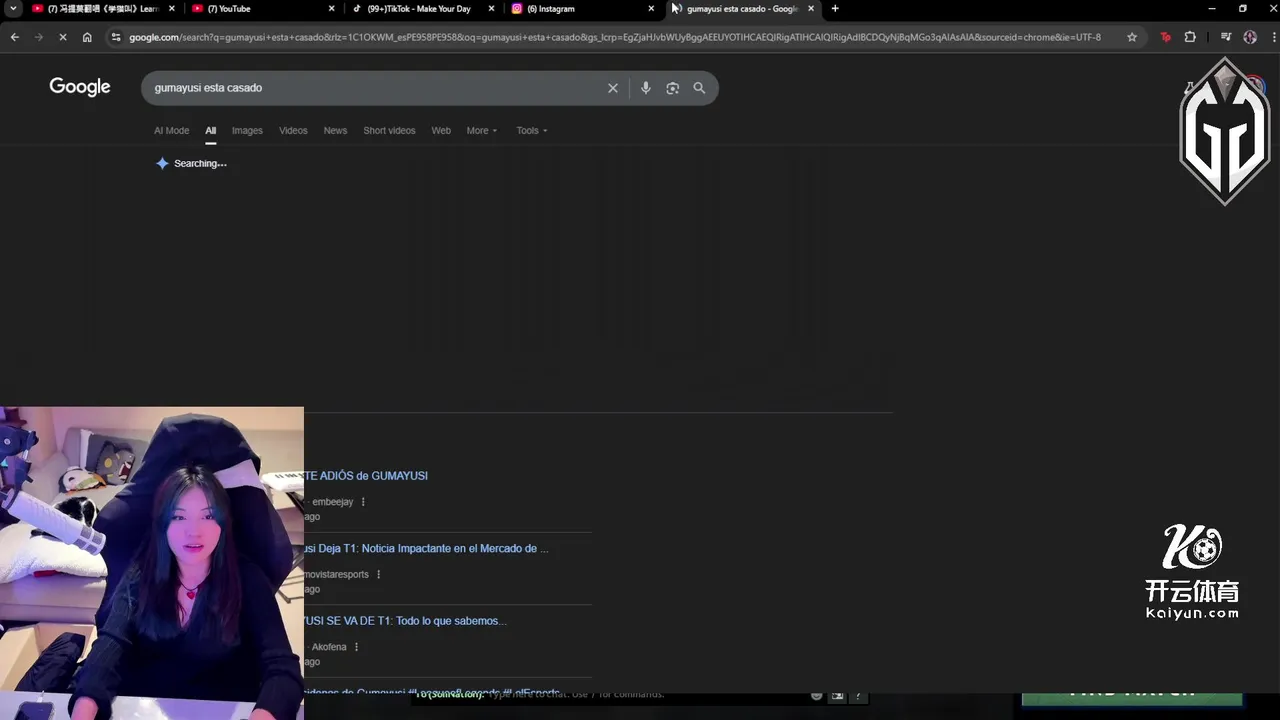1280x720 pixels.
Task: Clear the search box with the X icon
Action: pos(613,88)
